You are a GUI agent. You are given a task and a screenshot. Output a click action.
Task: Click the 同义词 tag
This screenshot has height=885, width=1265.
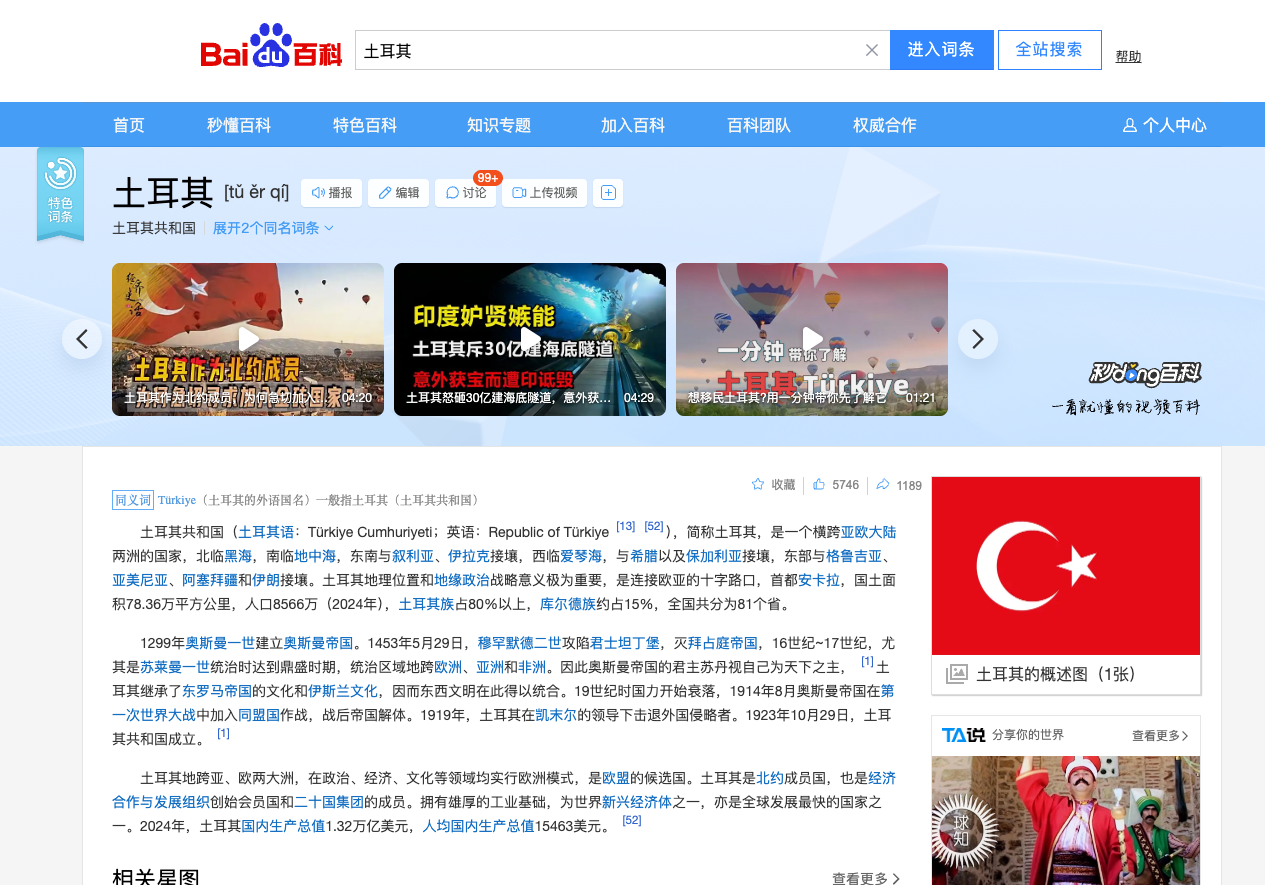click(x=133, y=500)
